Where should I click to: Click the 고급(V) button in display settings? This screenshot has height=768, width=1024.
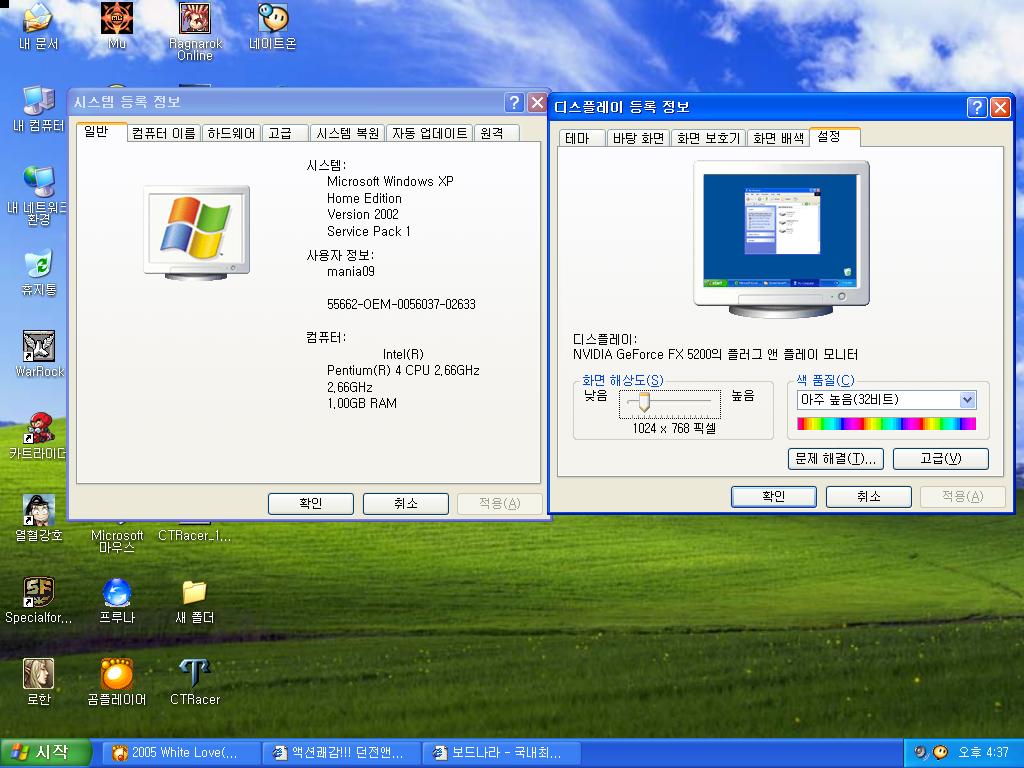pos(940,458)
